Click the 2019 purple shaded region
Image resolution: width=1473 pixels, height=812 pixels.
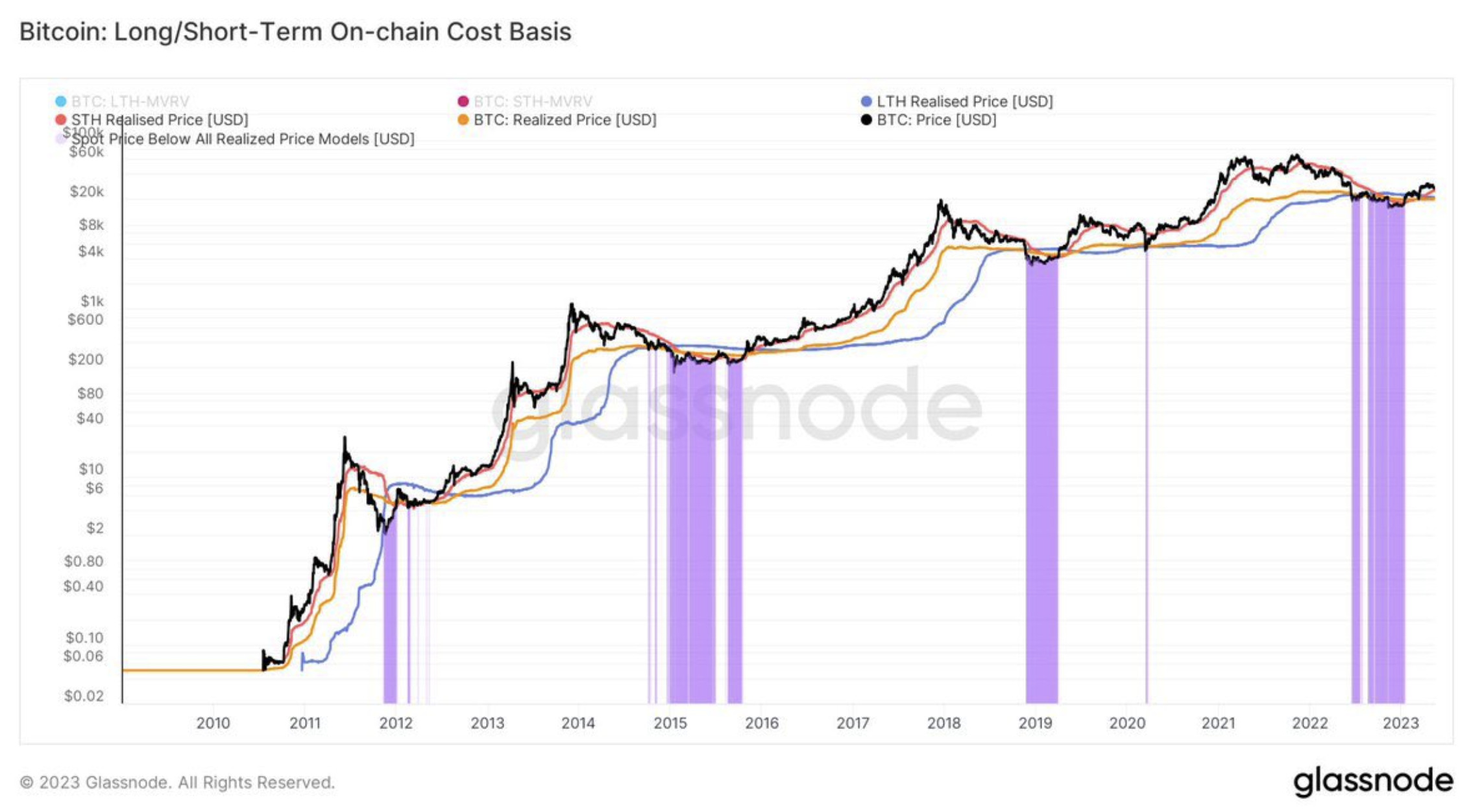(x=1041, y=480)
